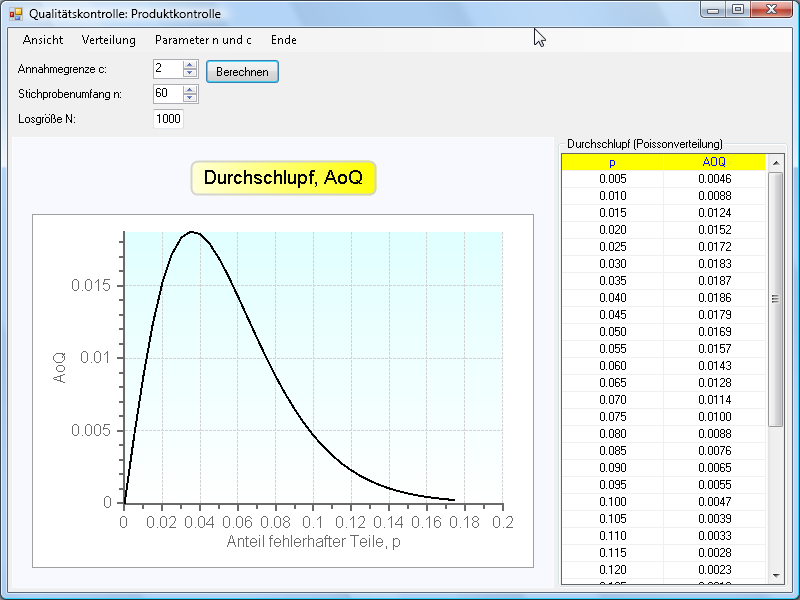Select the yellow p column header

pos(612,162)
